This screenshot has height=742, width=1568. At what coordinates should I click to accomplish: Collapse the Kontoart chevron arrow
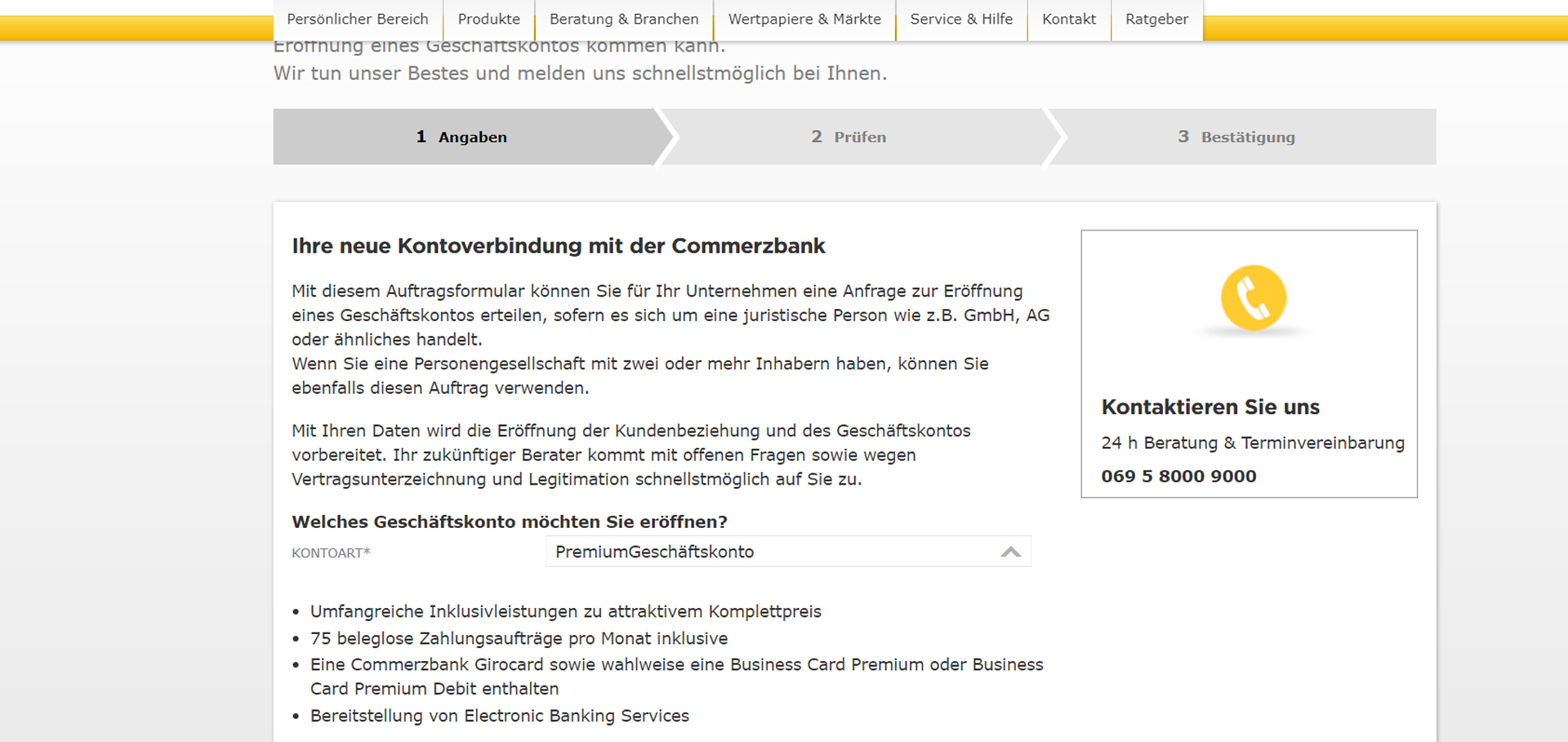(1010, 552)
